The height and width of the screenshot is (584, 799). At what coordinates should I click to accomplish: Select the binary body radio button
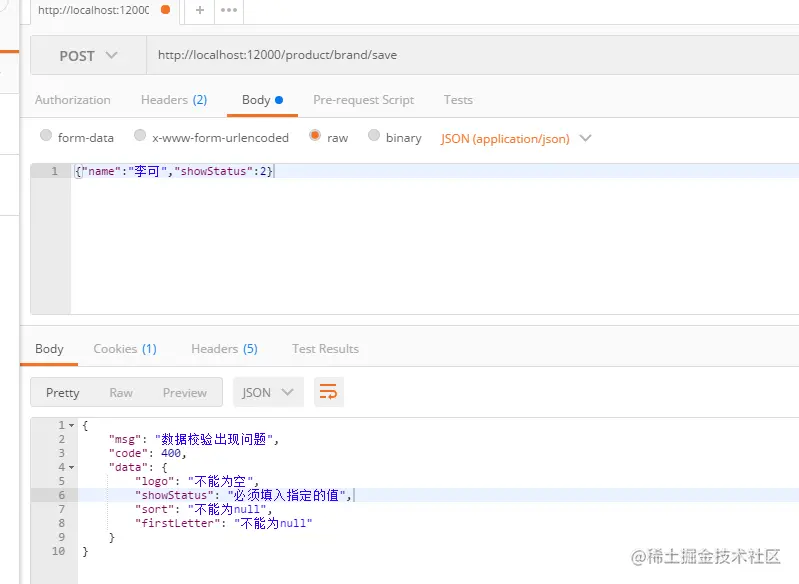374,136
